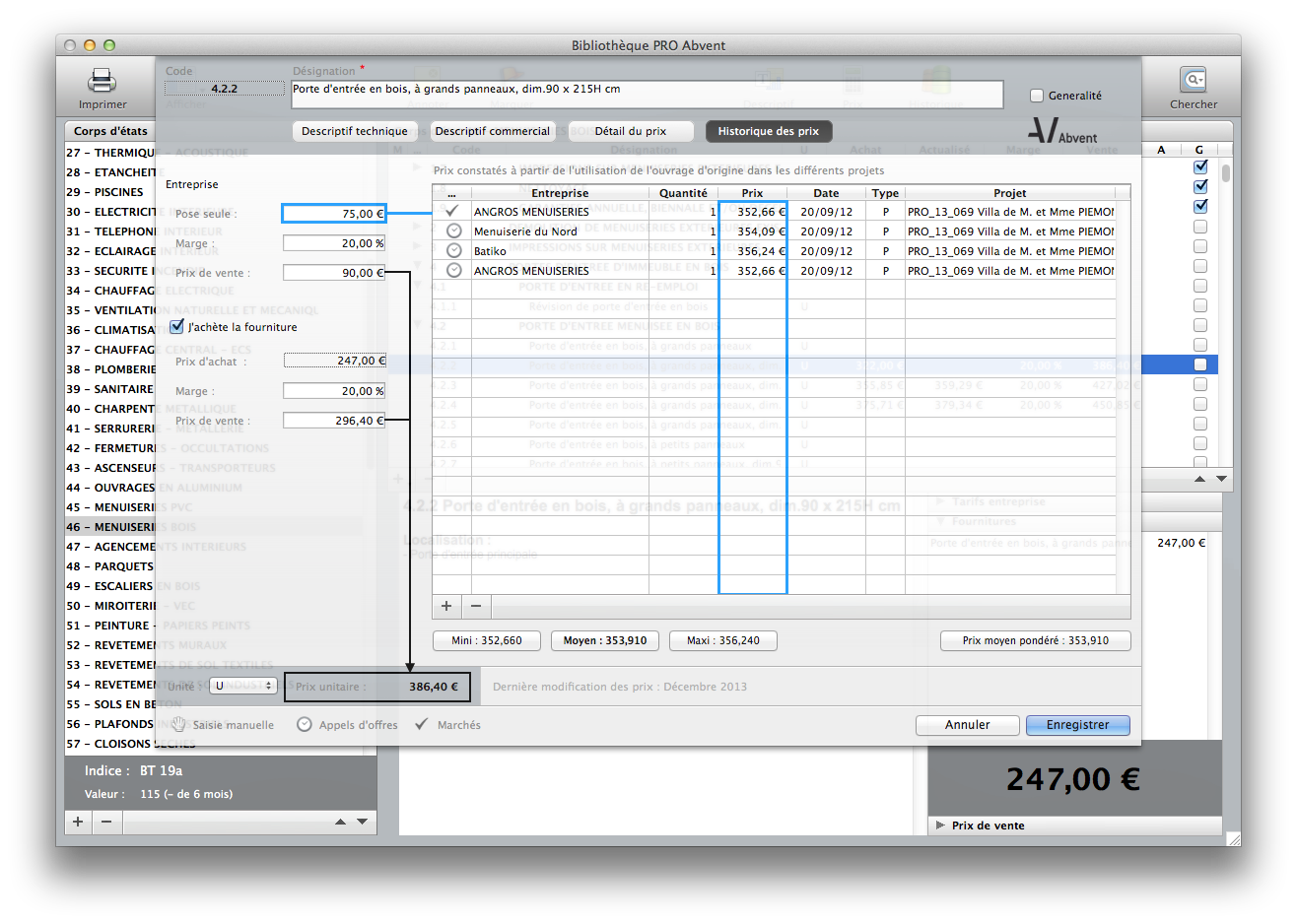Click the Prix de vente field showing 296,40 €
This screenshot has height=924, width=1297.
334,421
